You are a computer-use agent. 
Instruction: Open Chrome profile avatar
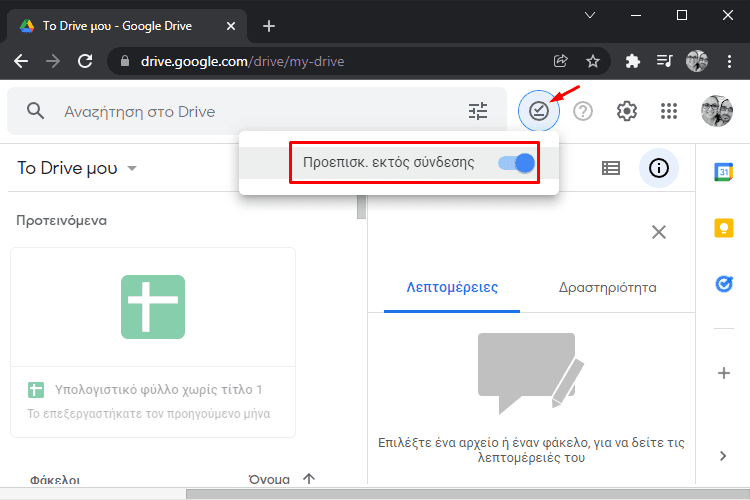click(x=696, y=61)
